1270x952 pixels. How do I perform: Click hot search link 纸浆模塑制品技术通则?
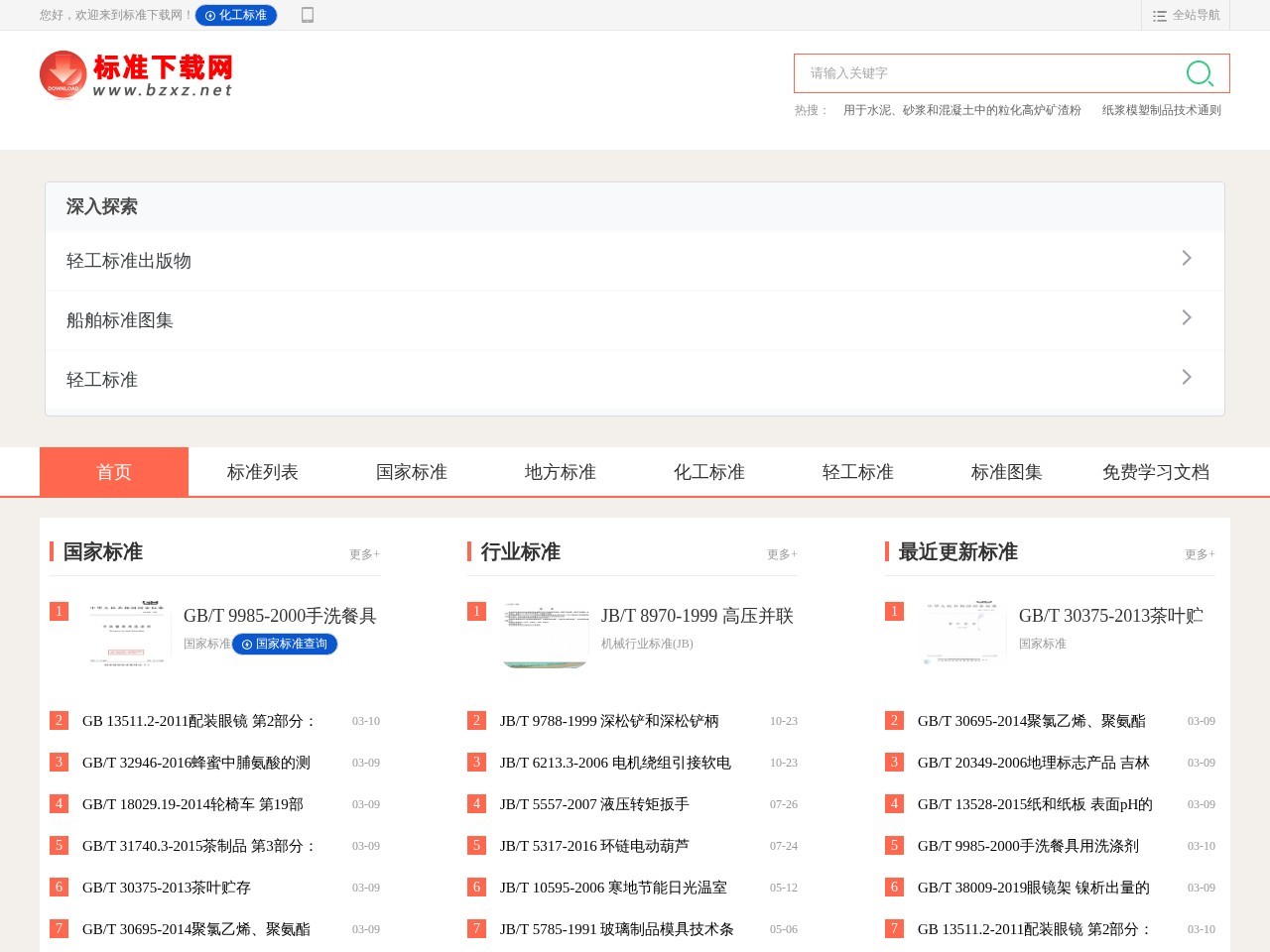pyautogui.click(x=1162, y=109)
